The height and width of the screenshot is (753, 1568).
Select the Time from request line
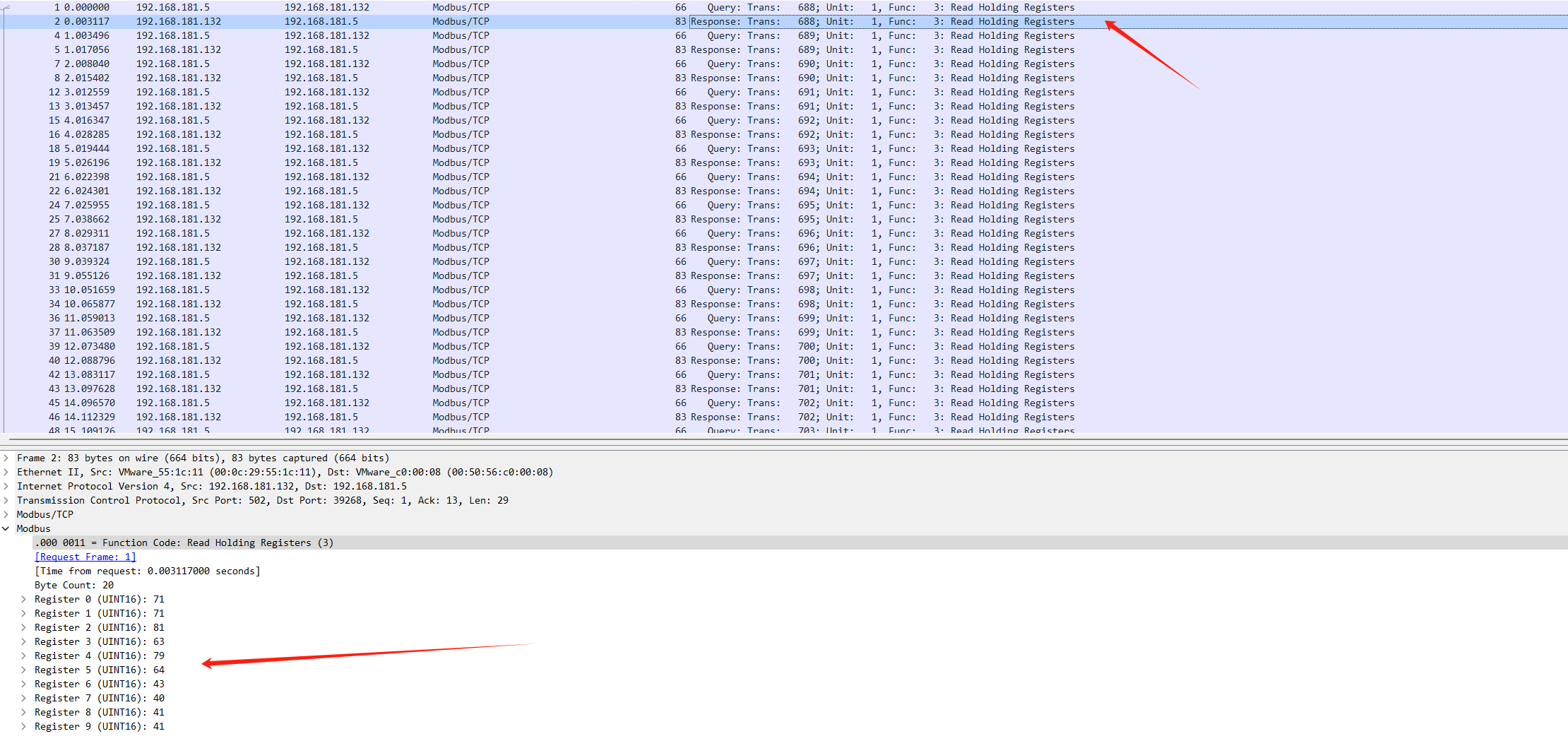pos(147,571)
